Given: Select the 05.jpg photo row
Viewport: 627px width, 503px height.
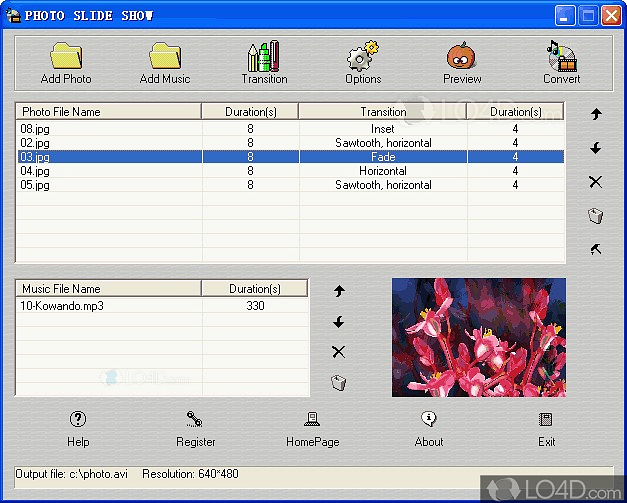Looking at the screenshot, I should (x=290, y=185).
